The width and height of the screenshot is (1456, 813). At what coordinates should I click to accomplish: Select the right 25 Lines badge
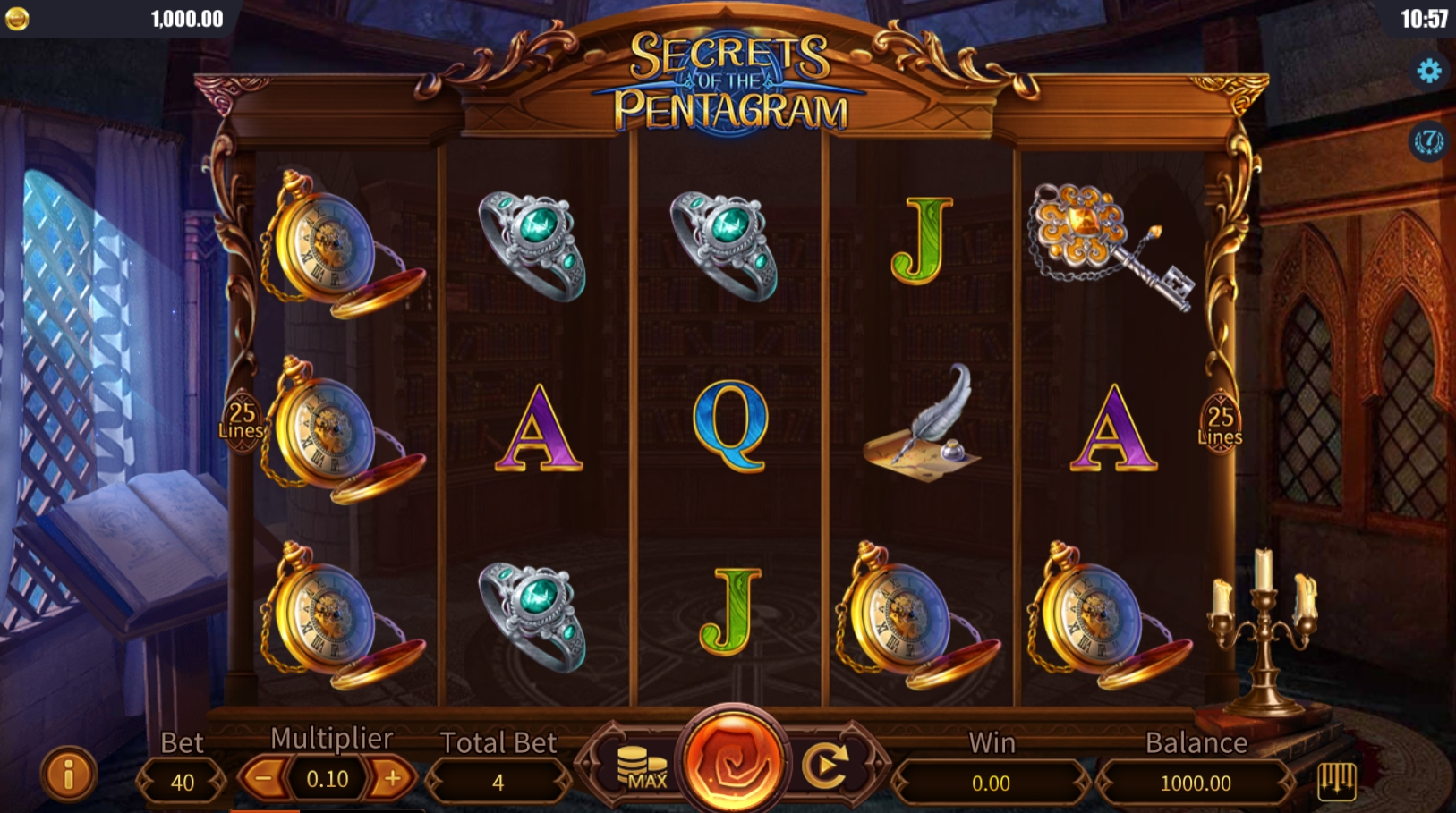[x=1221, y=421]
